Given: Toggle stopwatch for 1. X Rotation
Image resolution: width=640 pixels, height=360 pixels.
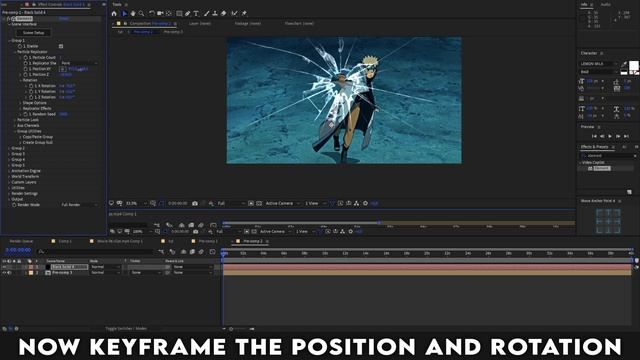Looking at the screenshot, I should pyautogui.click(x=31, y=86).
